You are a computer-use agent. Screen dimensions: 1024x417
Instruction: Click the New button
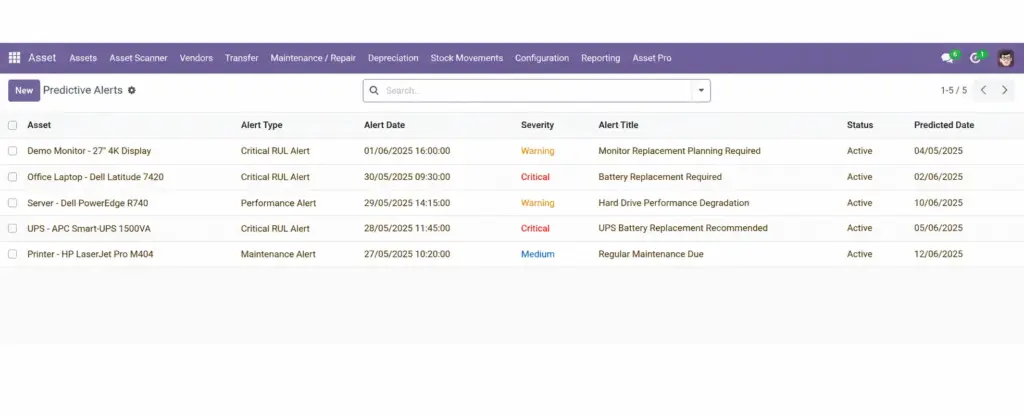(24, 91)
